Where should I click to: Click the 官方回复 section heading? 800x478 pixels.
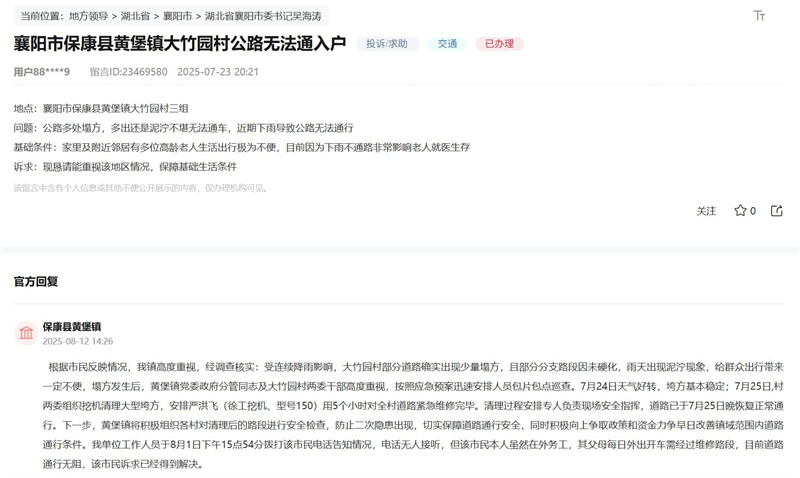tap(36, 282)
